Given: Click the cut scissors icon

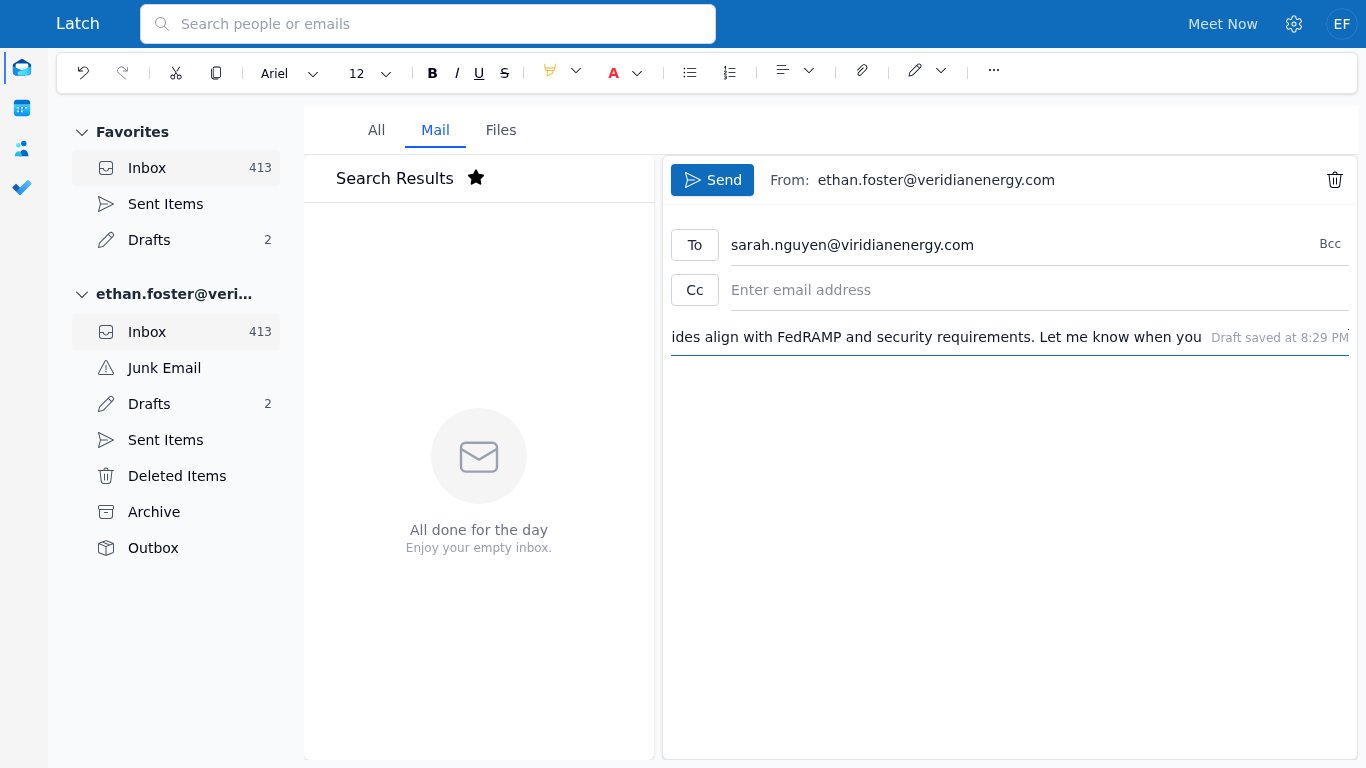Looking at the screenshot, I should point(176,73).
